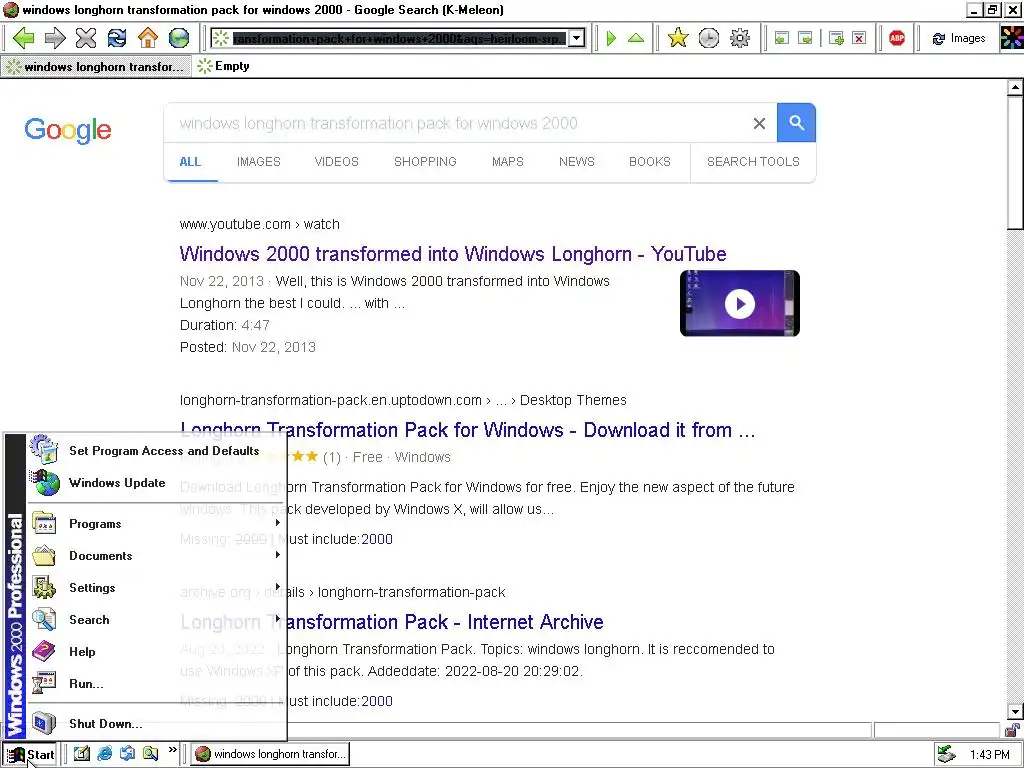Switch to NEWS results tab
Viewport: 1024px width, 768px height.
tap(577, 162)
